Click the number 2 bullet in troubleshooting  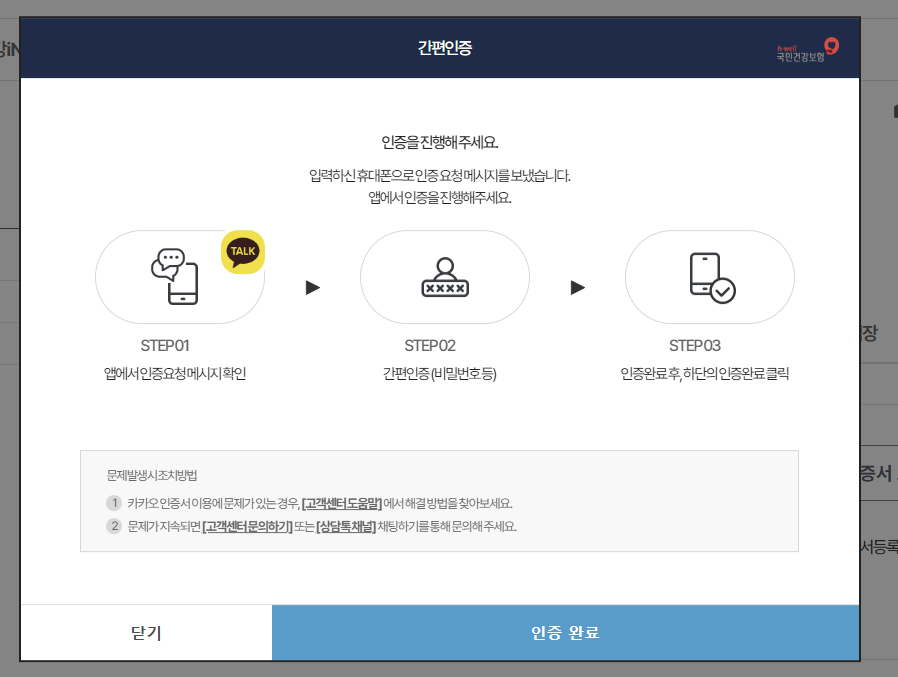[114, 526]
